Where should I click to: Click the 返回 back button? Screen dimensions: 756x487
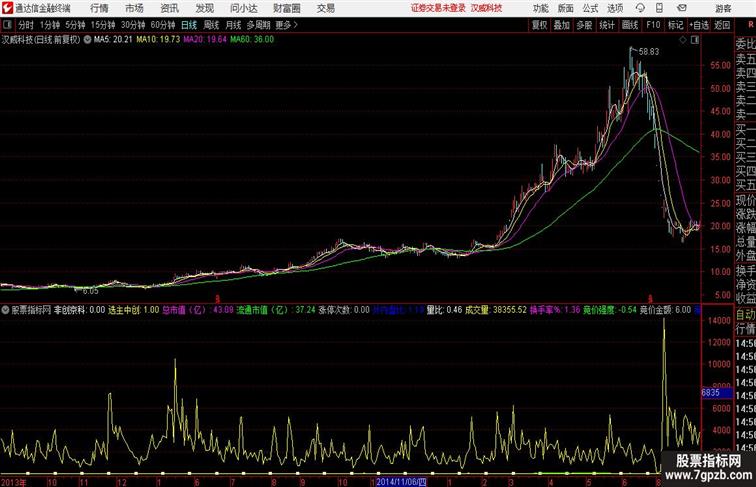[722, 25]
